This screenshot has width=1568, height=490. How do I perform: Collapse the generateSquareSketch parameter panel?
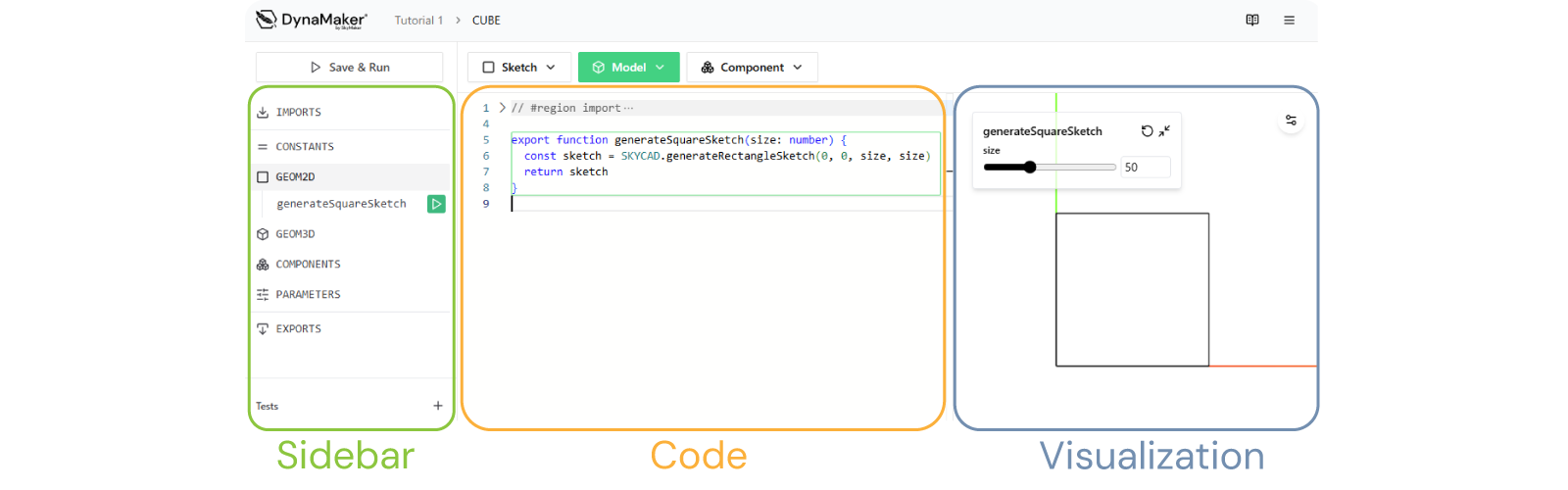click(1164, 131)
